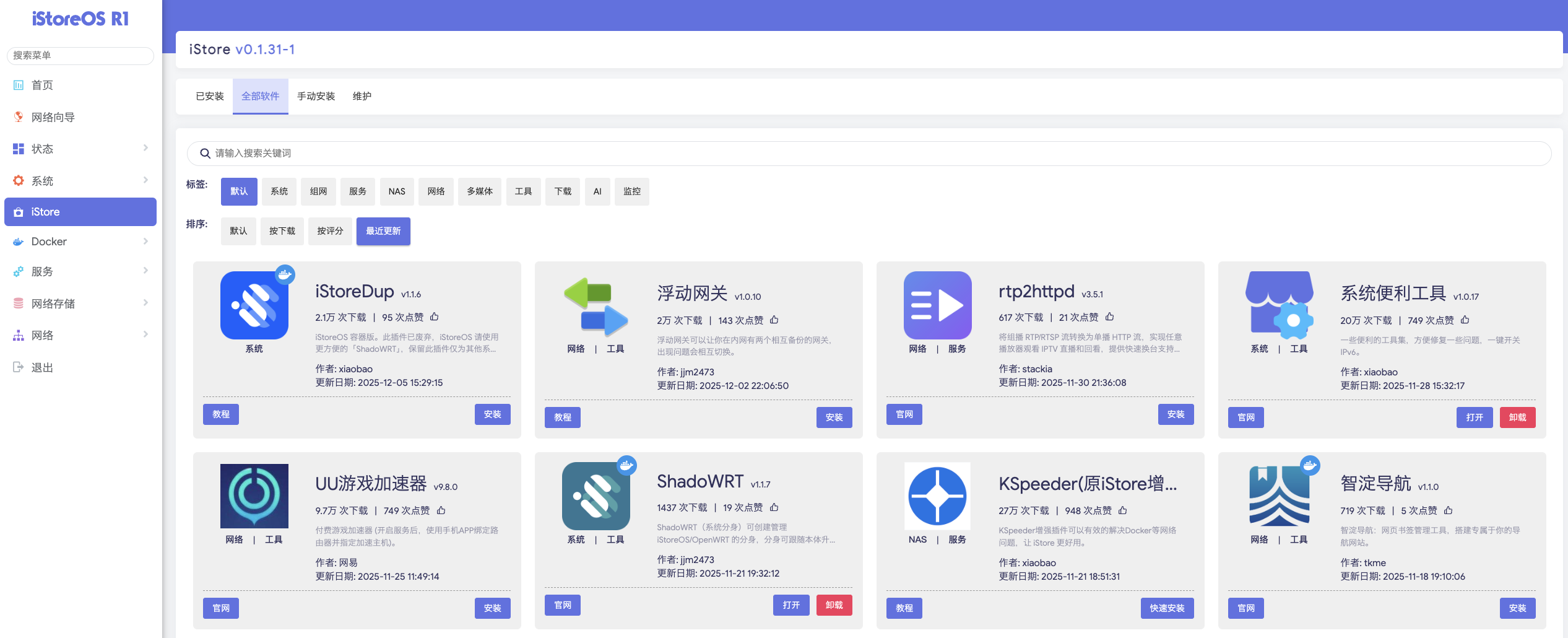Image resolution: width=1568 pixels, height=638 pixels.
Task: Click the KSpeeder compass icon
Action: pos(937,496)
